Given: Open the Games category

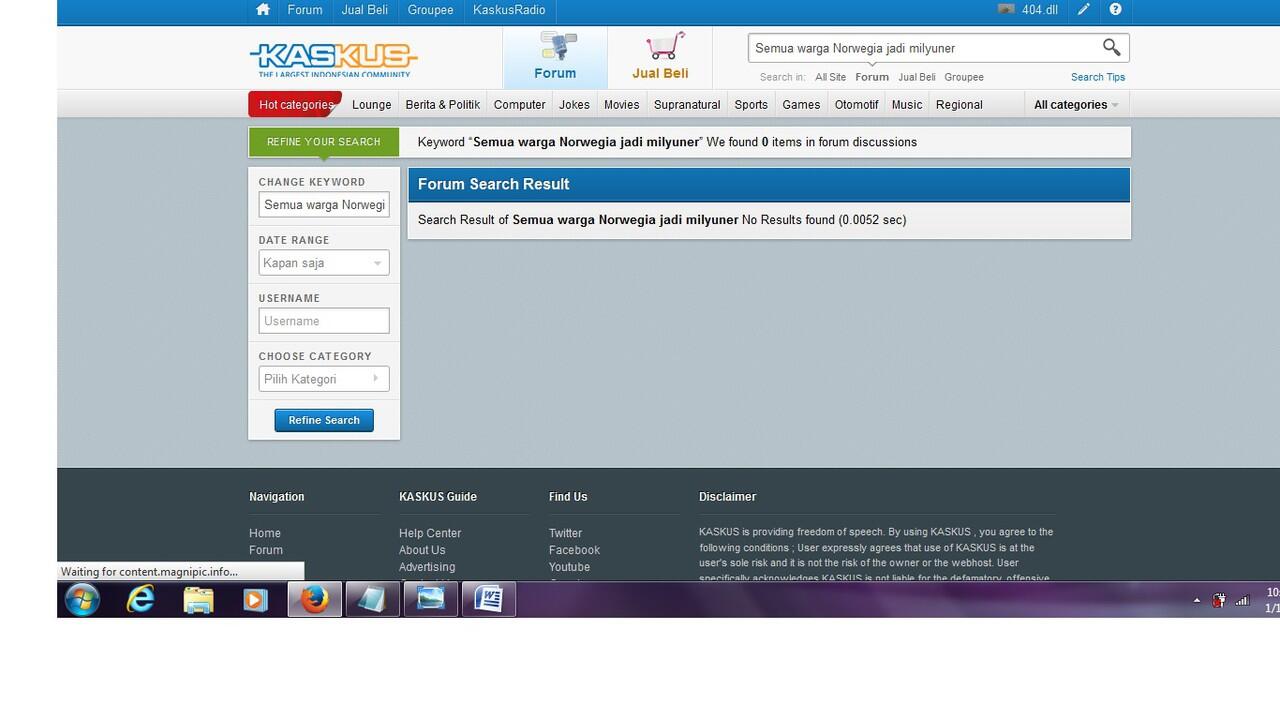Looking at the screenshot, I should (x=801, y=104).
